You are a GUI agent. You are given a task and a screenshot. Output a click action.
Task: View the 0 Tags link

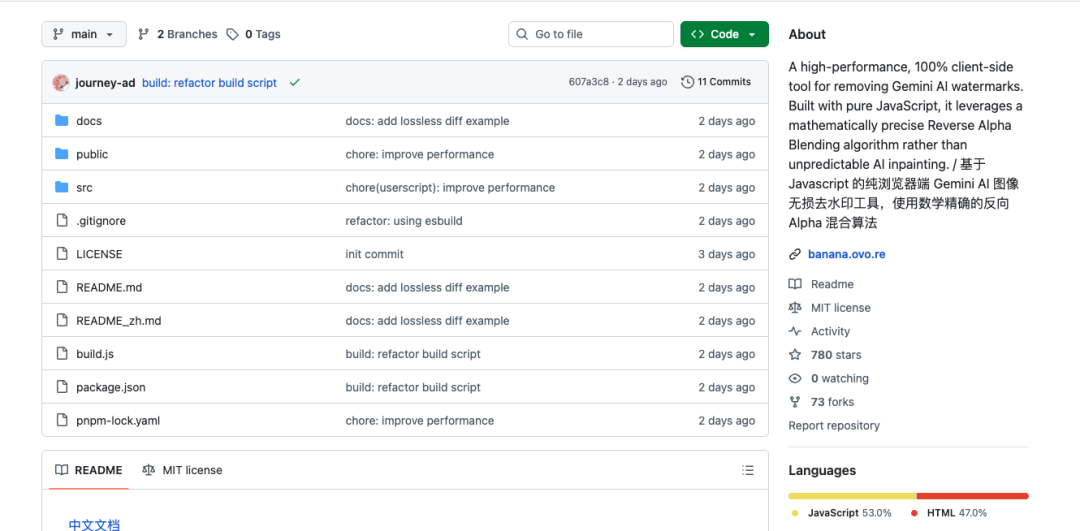pyautogui.click(x=253, y=34)
